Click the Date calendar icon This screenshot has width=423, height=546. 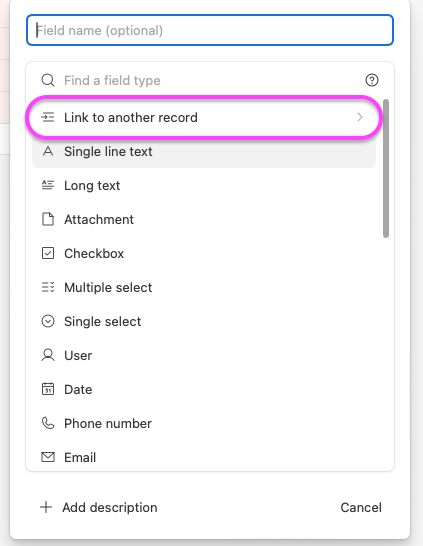tap(48, 389)
